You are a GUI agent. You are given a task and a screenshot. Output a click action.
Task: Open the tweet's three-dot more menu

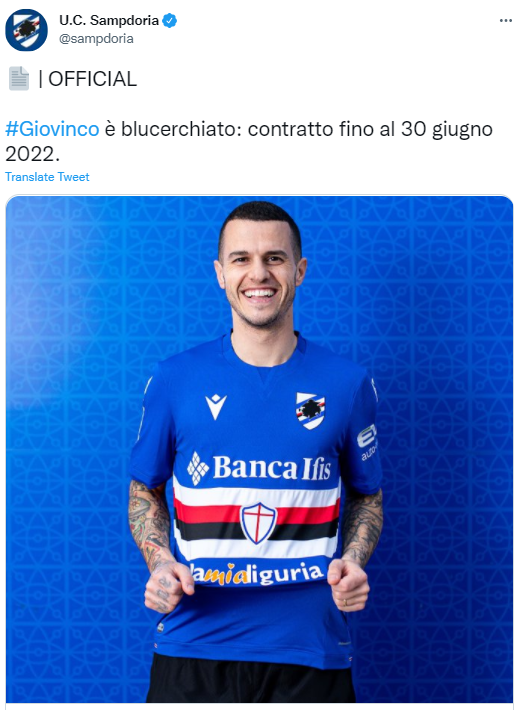point(506,21)
